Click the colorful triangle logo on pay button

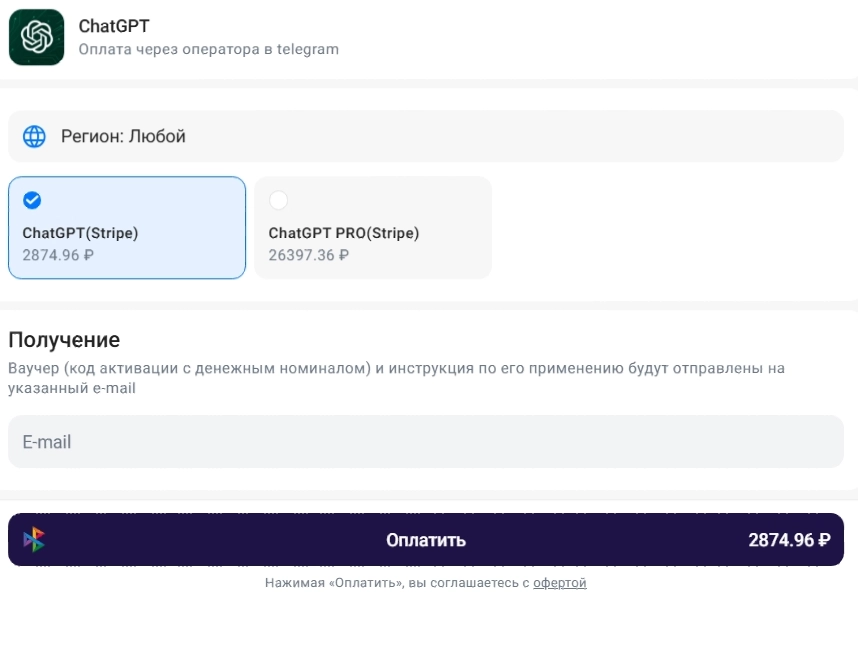(34, 540)
